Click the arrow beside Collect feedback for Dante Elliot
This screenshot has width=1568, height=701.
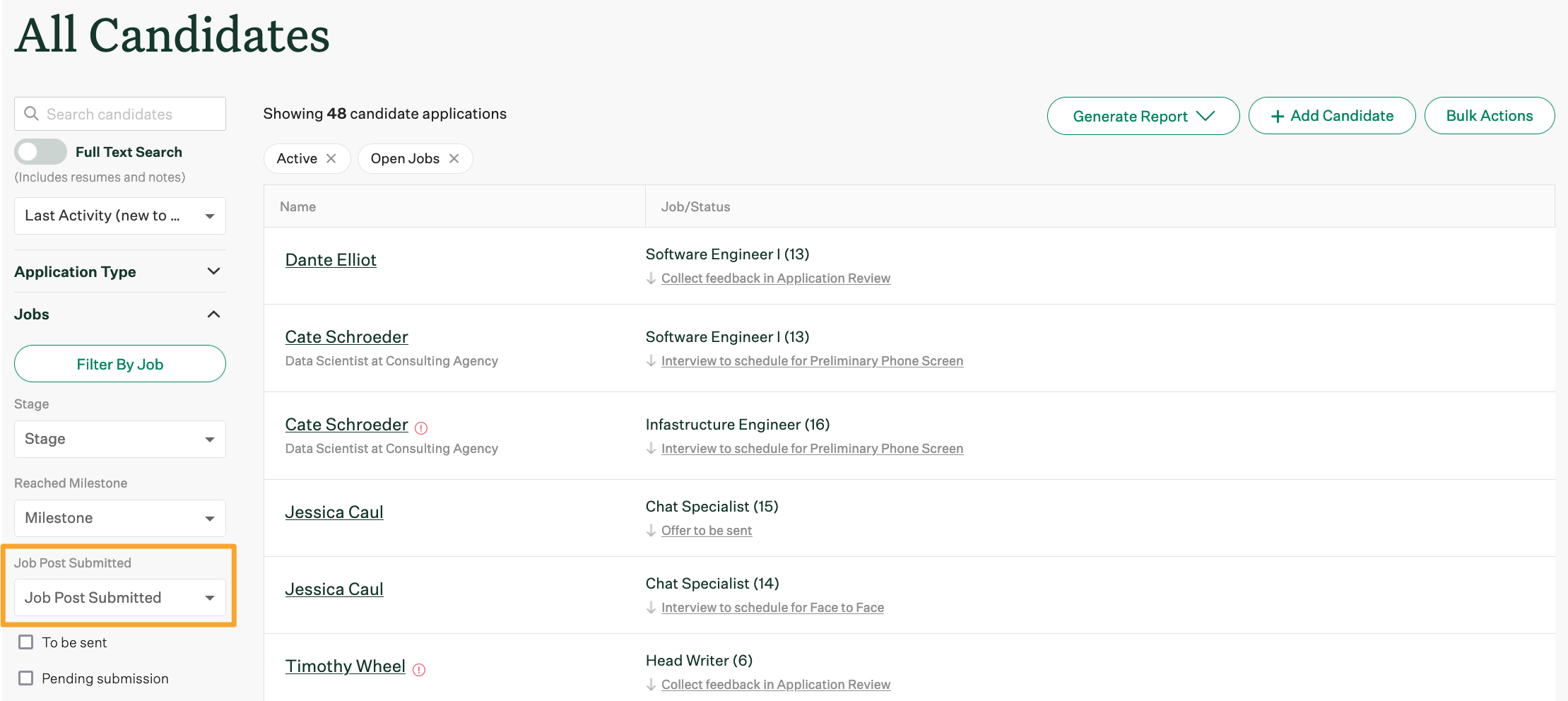tap(651, 278)
